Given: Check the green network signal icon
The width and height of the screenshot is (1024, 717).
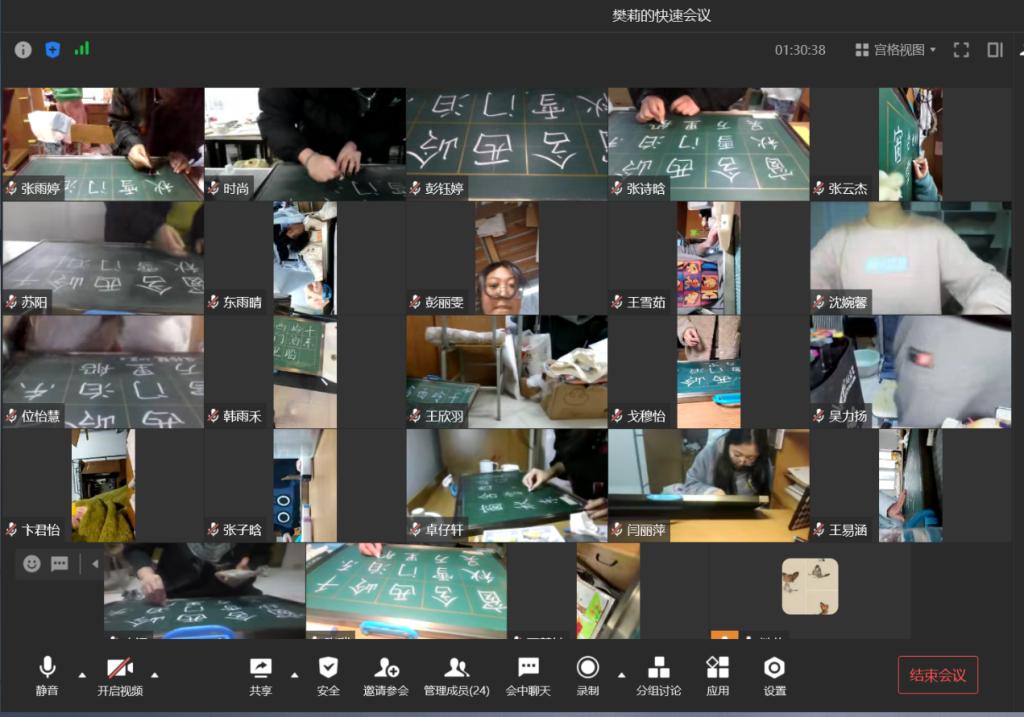Looking at the screenshot, I should coord(81,48).
